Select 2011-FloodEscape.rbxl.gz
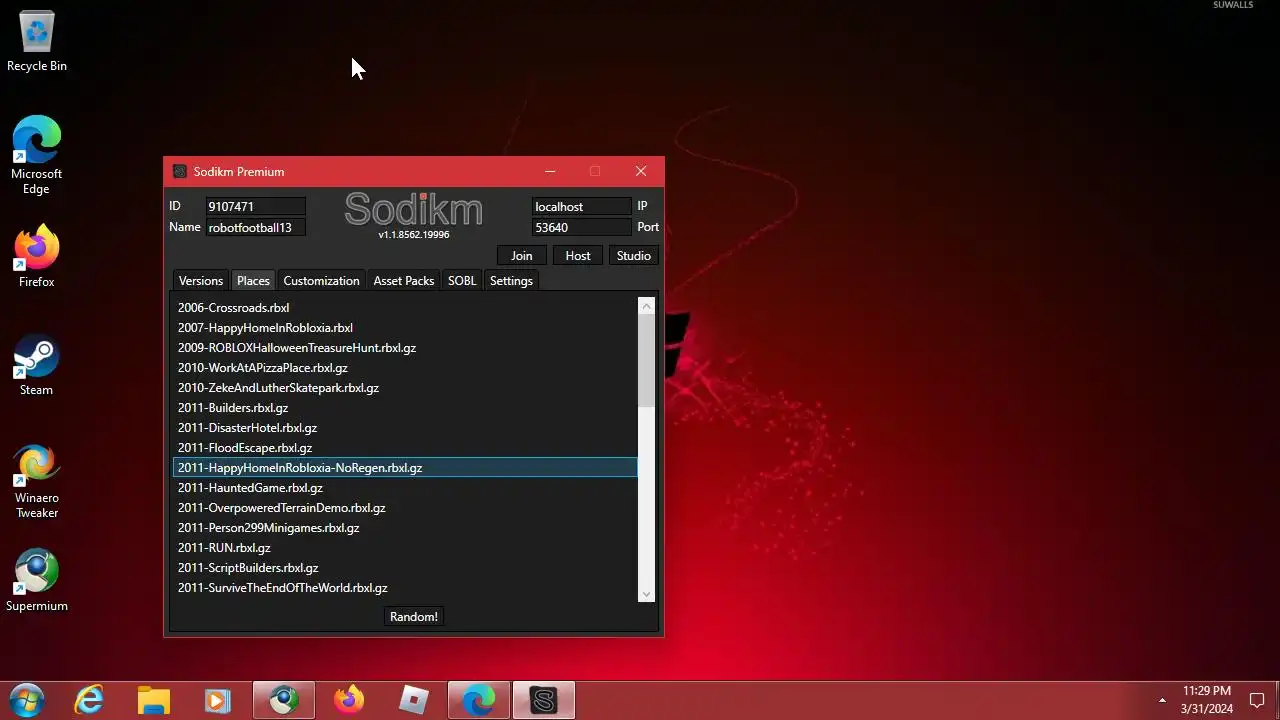Screen dimensions: 1280x720 pos(405,448)
